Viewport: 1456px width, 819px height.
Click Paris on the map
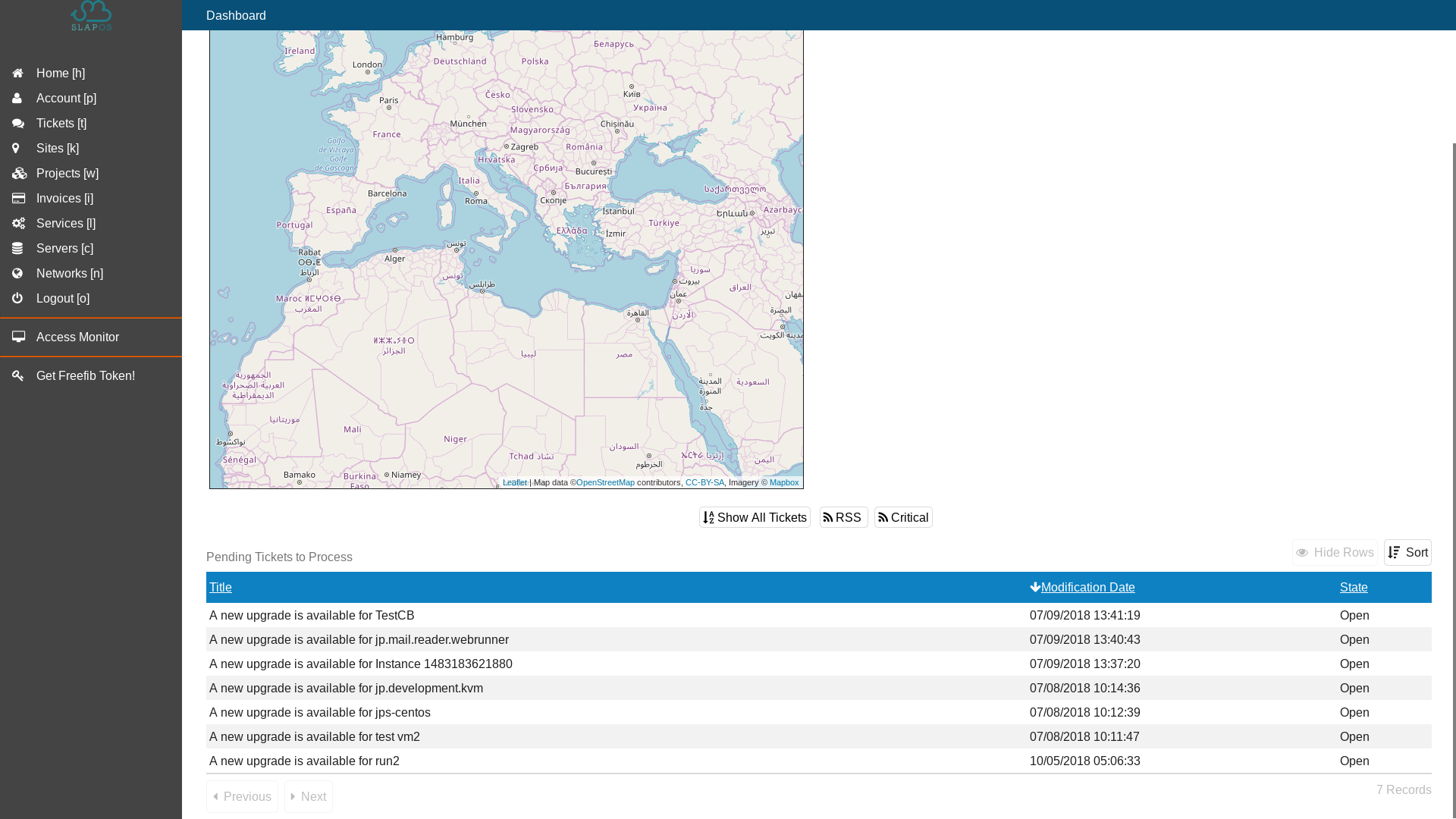(388, 100)
